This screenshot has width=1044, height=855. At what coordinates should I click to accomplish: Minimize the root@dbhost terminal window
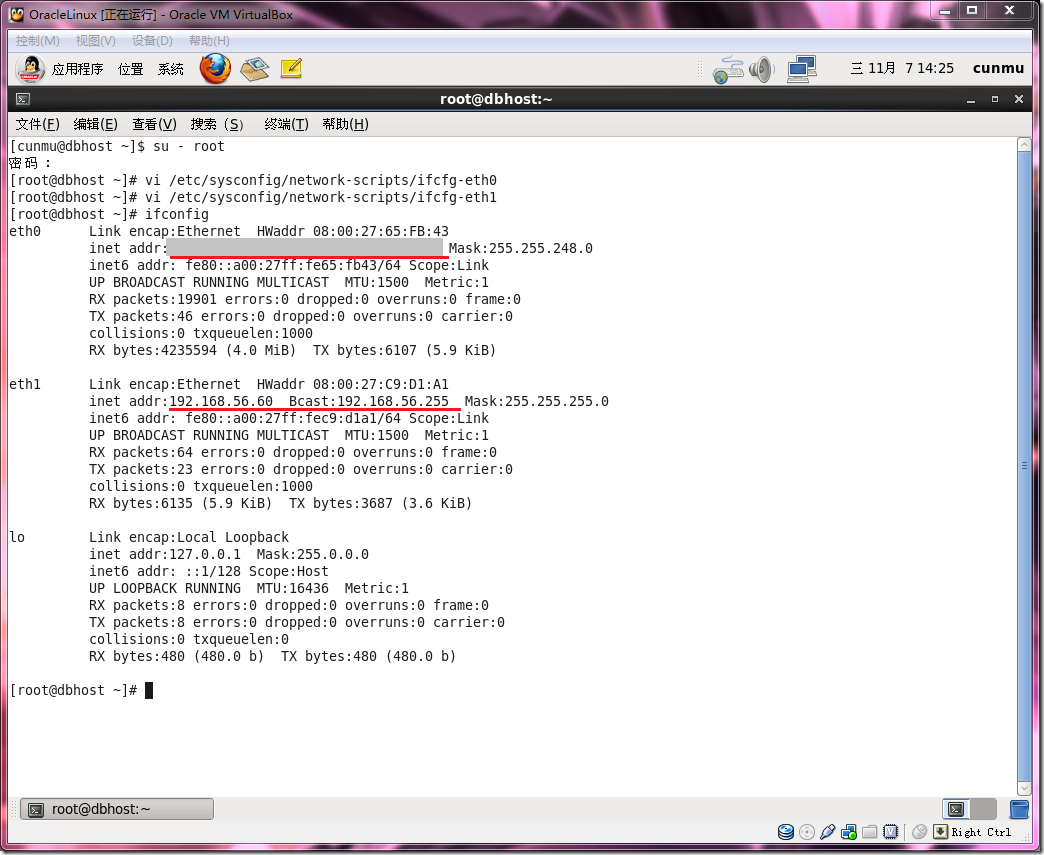point(971,99)
